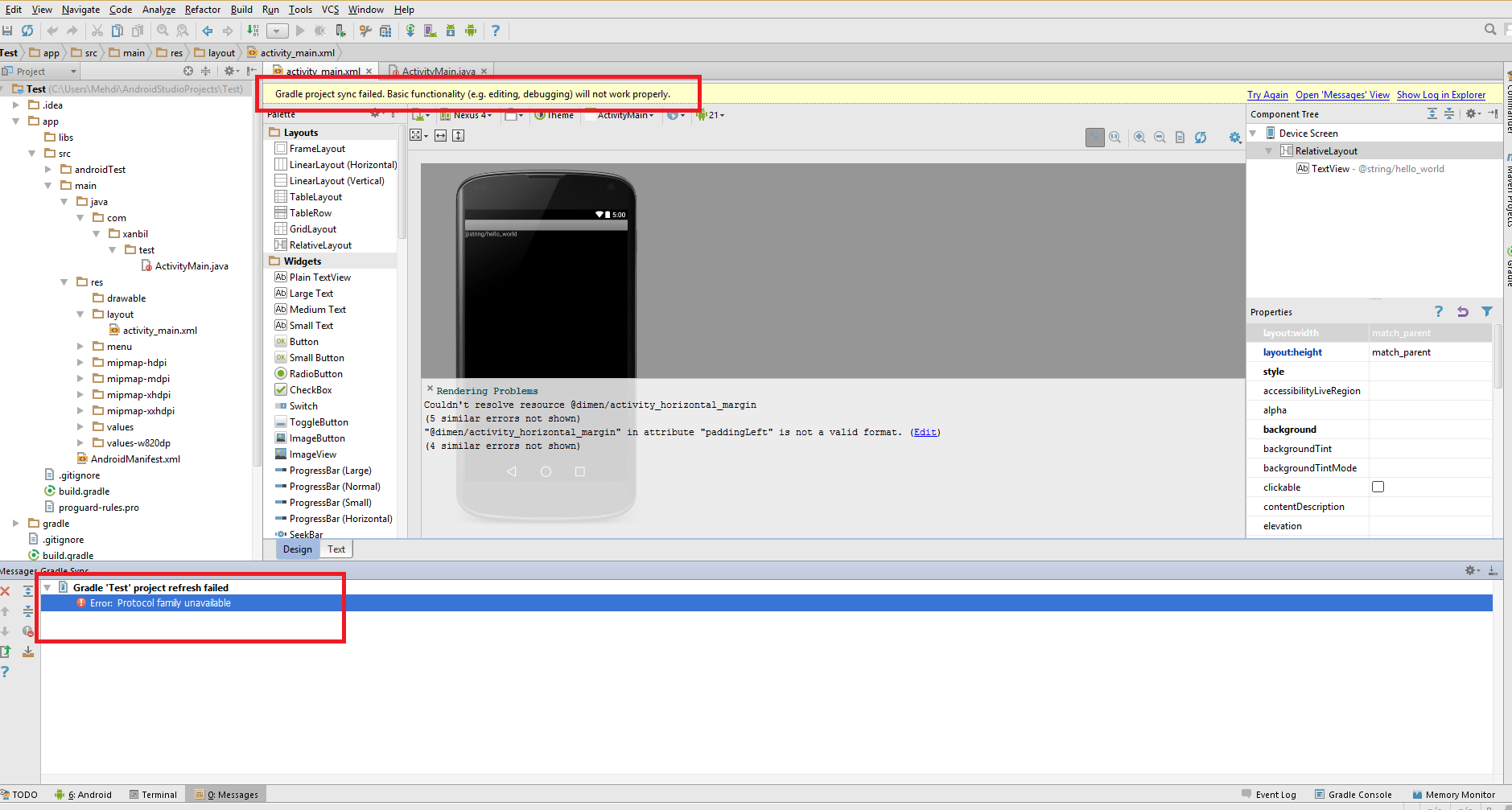Image resolution: width=1512 pixels, height=810 pixels.
Task: Zoom in on the layout preview
Action: pyautogui.click(x=1139, y=137)
